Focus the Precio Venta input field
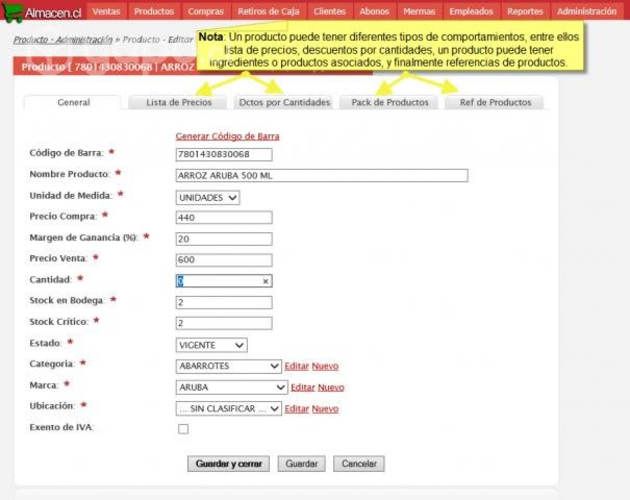Viewport: 630px width, 500px height. (x=224, y=260)
